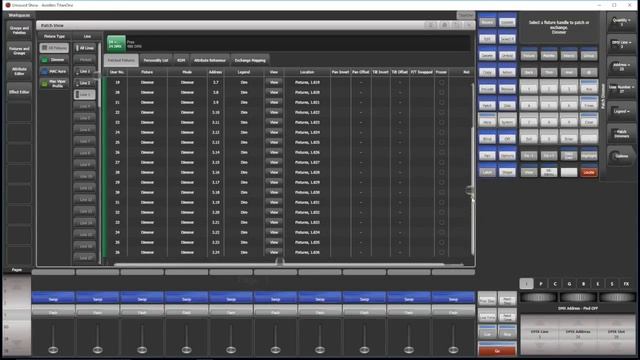This screenshot has width=640, height=360.
Task: Select the FX attribute bank button
Action: click(626, 284)
